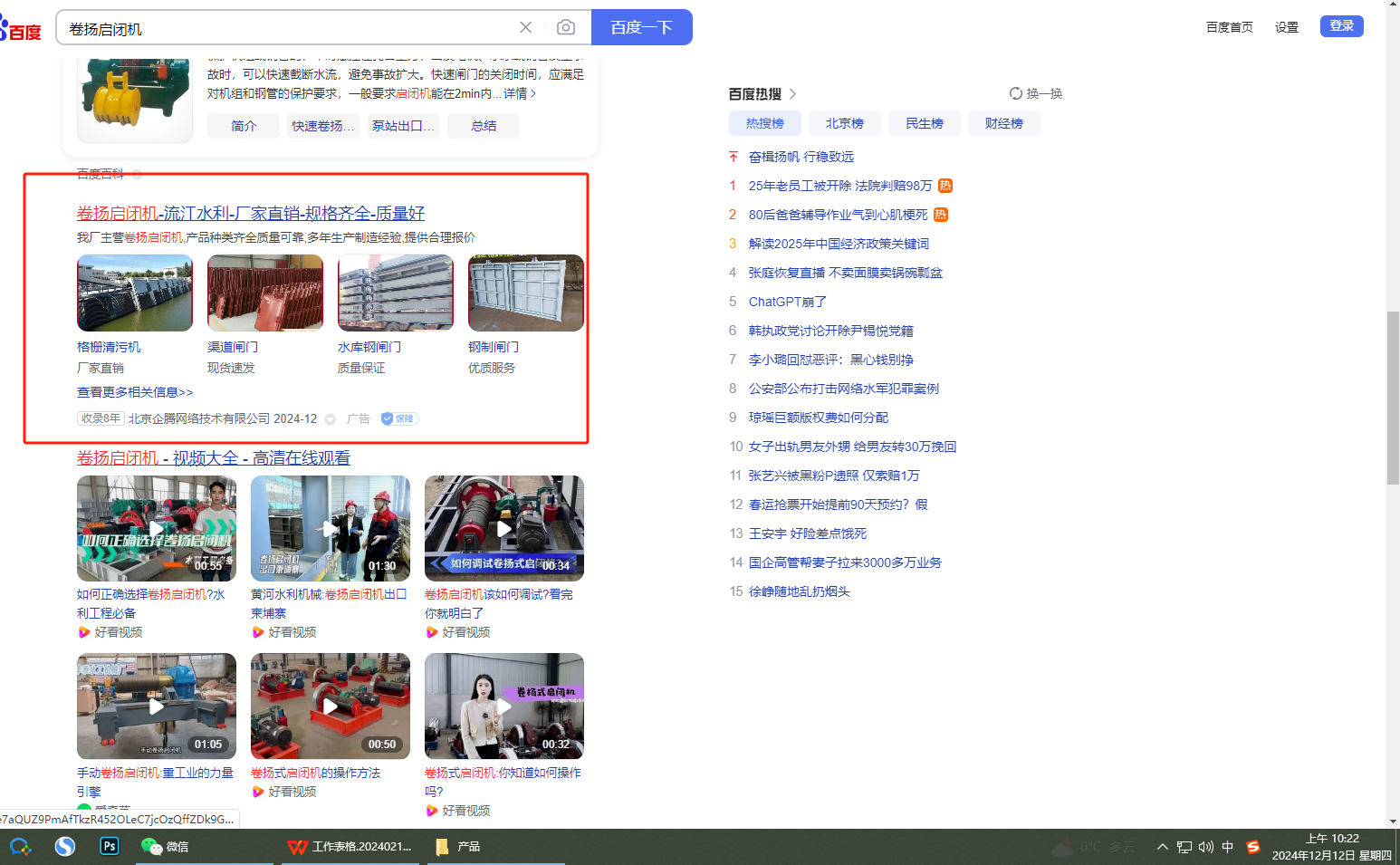This screenshot has width=1400, height=865.
Task: Select the 泵站出口 section tab
Action: (x=404, y=126)
